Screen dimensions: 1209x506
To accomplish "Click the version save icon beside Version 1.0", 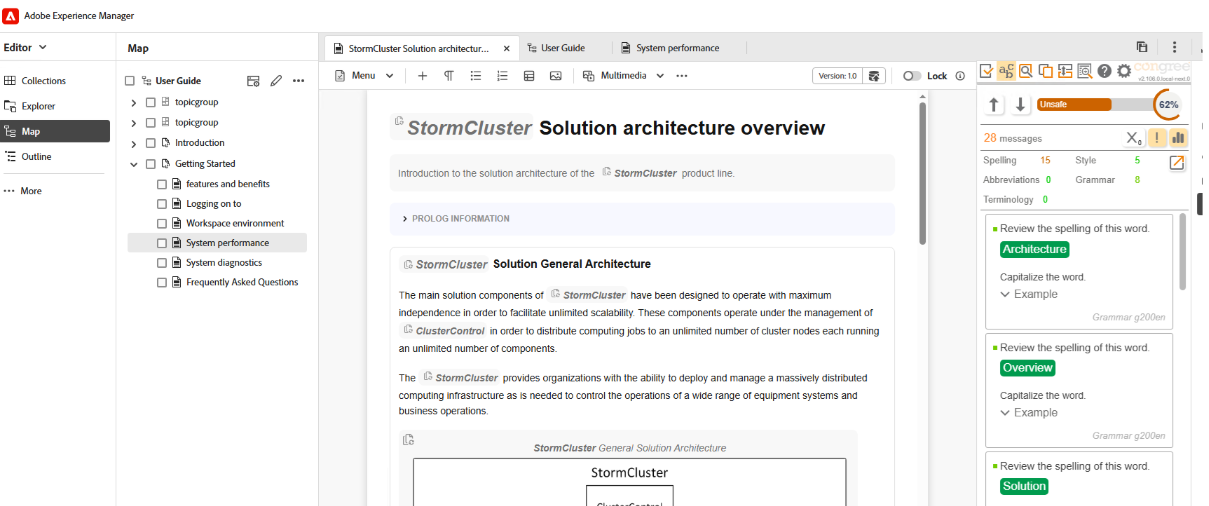I will [874, 76].
